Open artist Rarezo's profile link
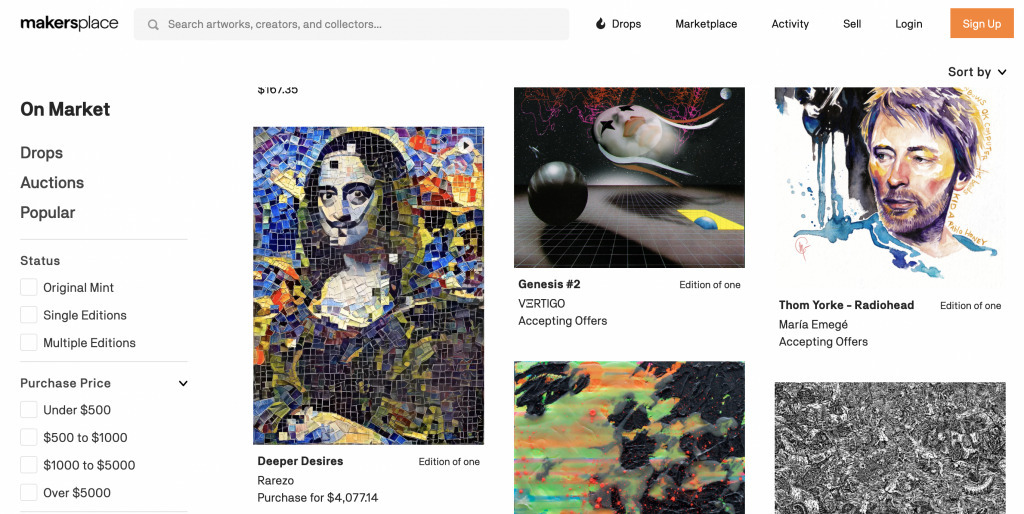 276,480
